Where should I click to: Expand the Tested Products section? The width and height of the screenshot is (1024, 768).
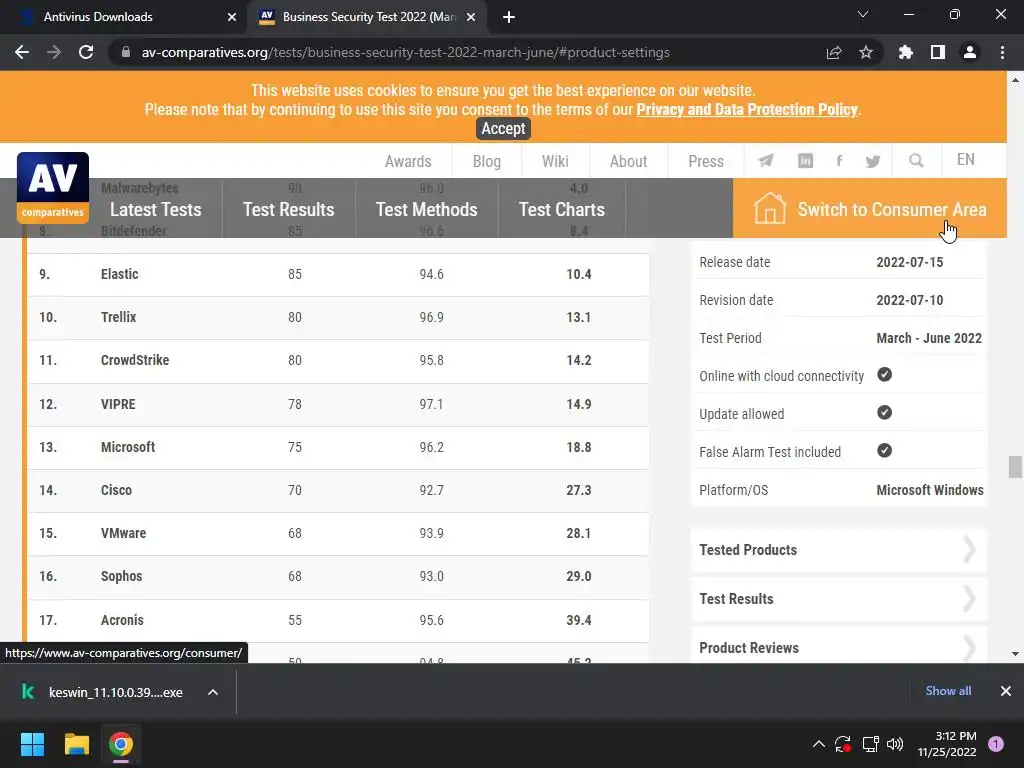tap(839, 550)
